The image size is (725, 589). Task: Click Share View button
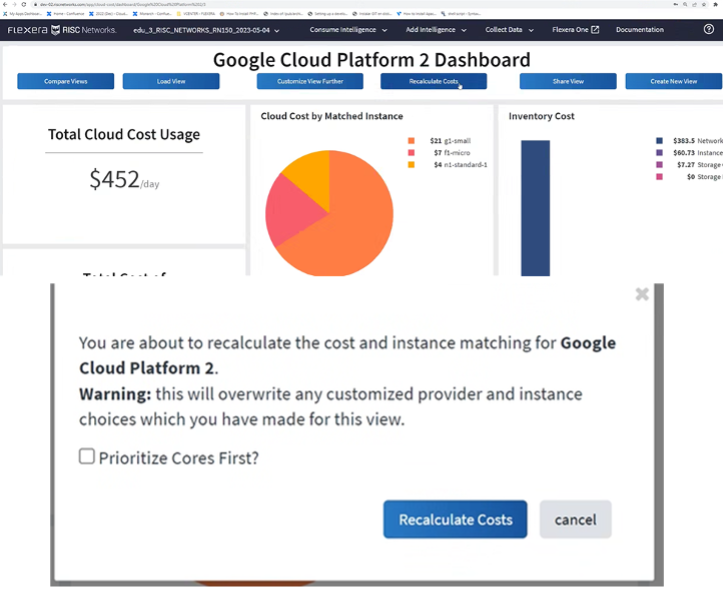568,81
